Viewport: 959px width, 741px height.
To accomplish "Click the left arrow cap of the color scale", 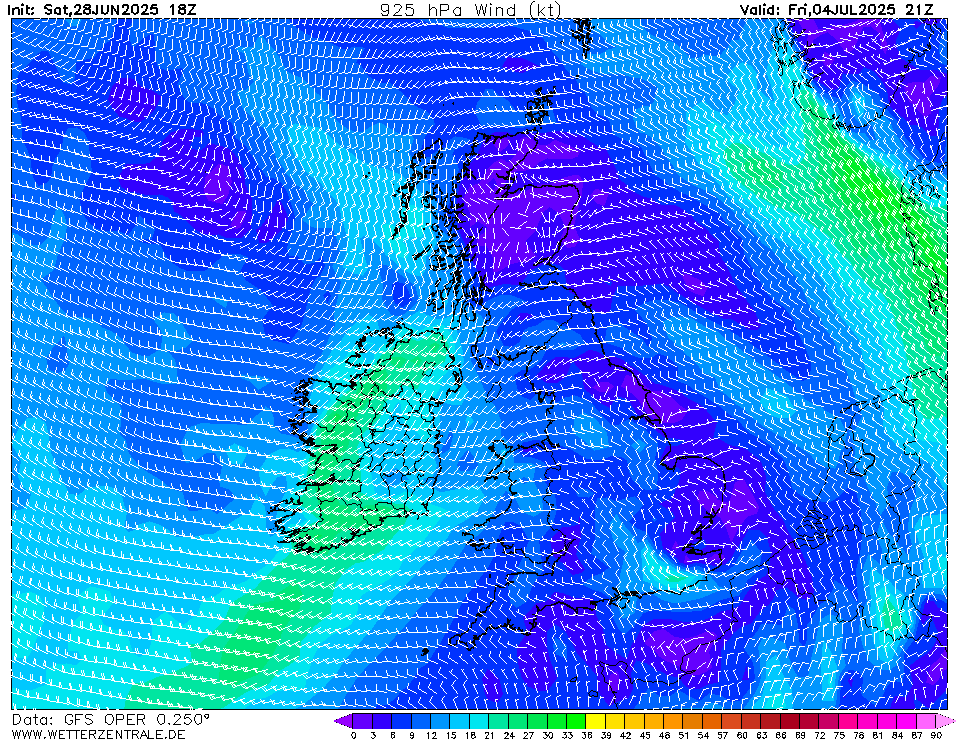I will (x=344, y=721).
